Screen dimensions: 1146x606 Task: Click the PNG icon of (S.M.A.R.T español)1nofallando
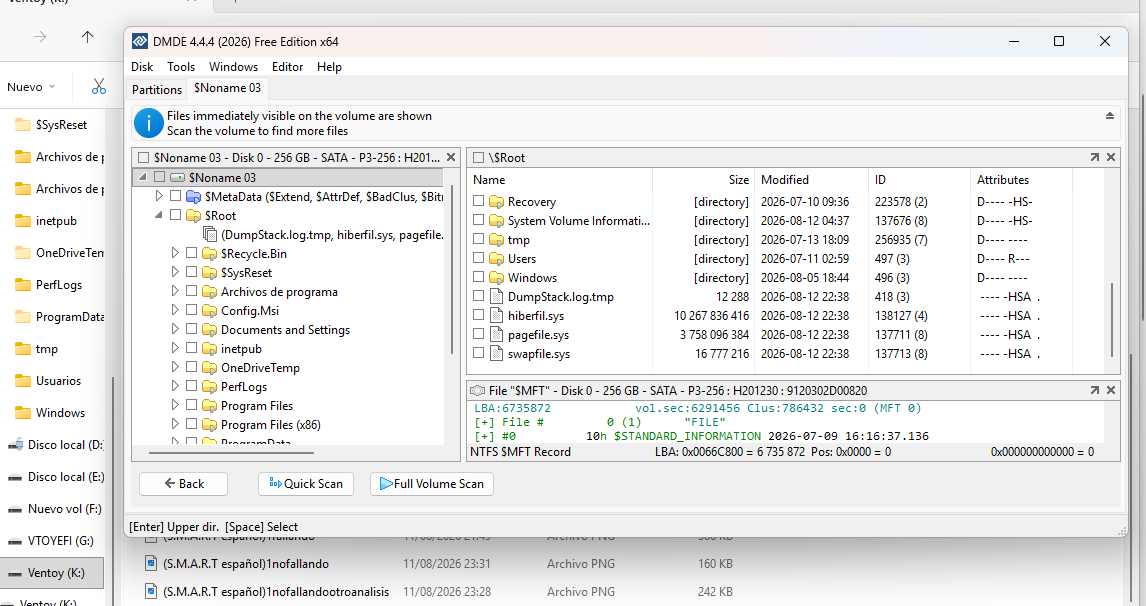pyautogui.click(x=151, y=564)
